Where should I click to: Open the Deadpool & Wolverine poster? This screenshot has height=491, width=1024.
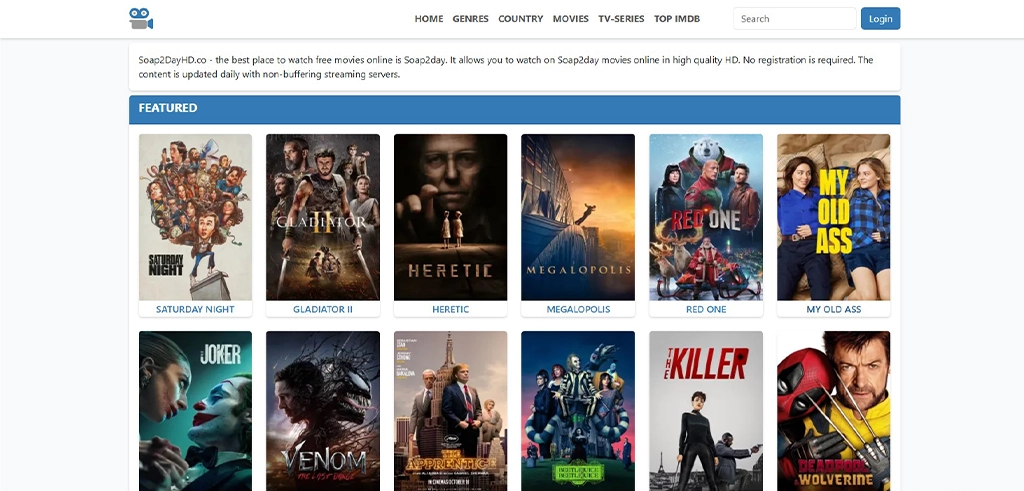[833, 410]
